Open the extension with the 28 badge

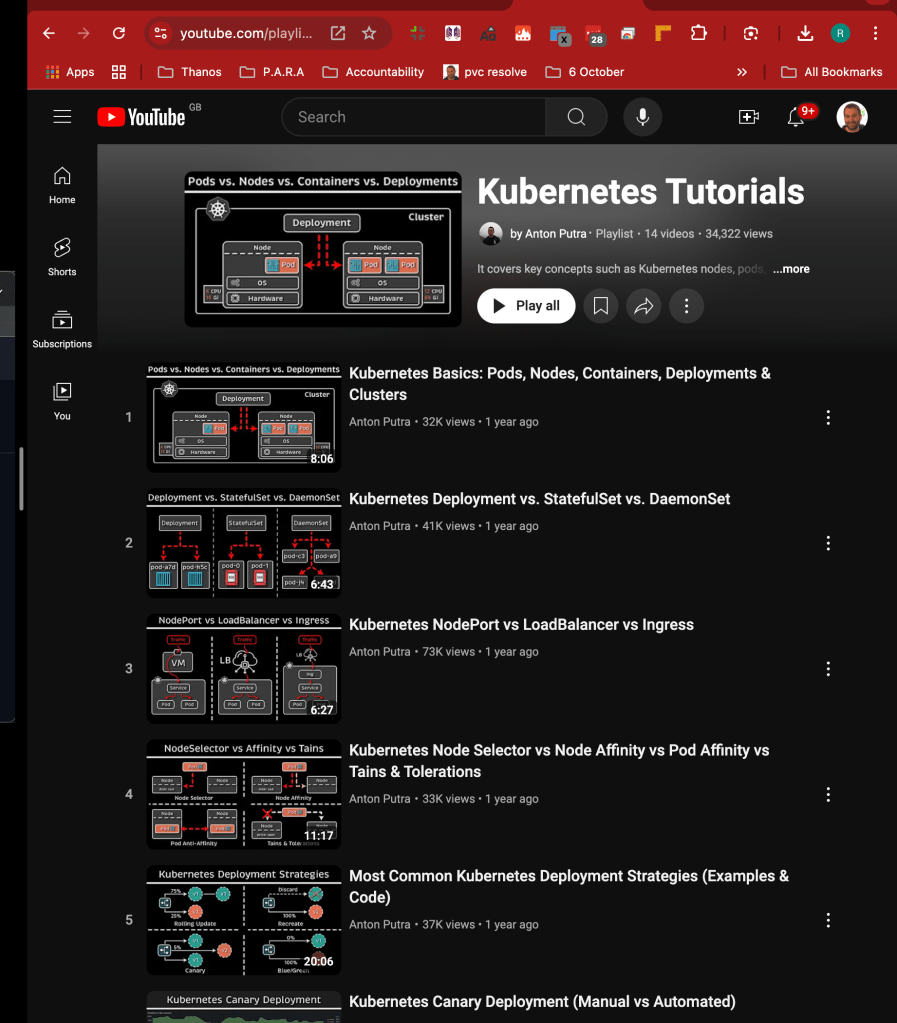point(594,35)
